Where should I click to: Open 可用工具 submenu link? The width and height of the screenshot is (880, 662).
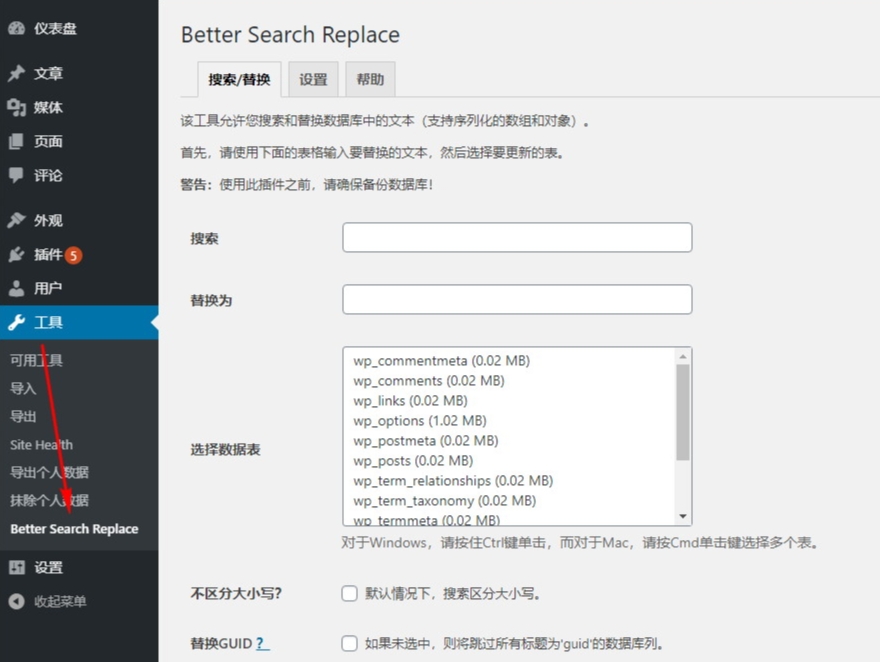pos(36,360)
